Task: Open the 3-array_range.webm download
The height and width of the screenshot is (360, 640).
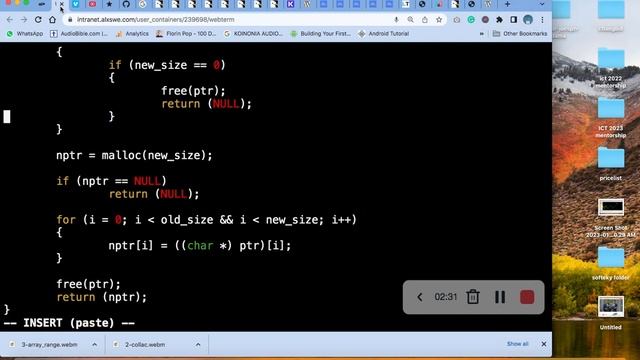Action: coord(49,344)
